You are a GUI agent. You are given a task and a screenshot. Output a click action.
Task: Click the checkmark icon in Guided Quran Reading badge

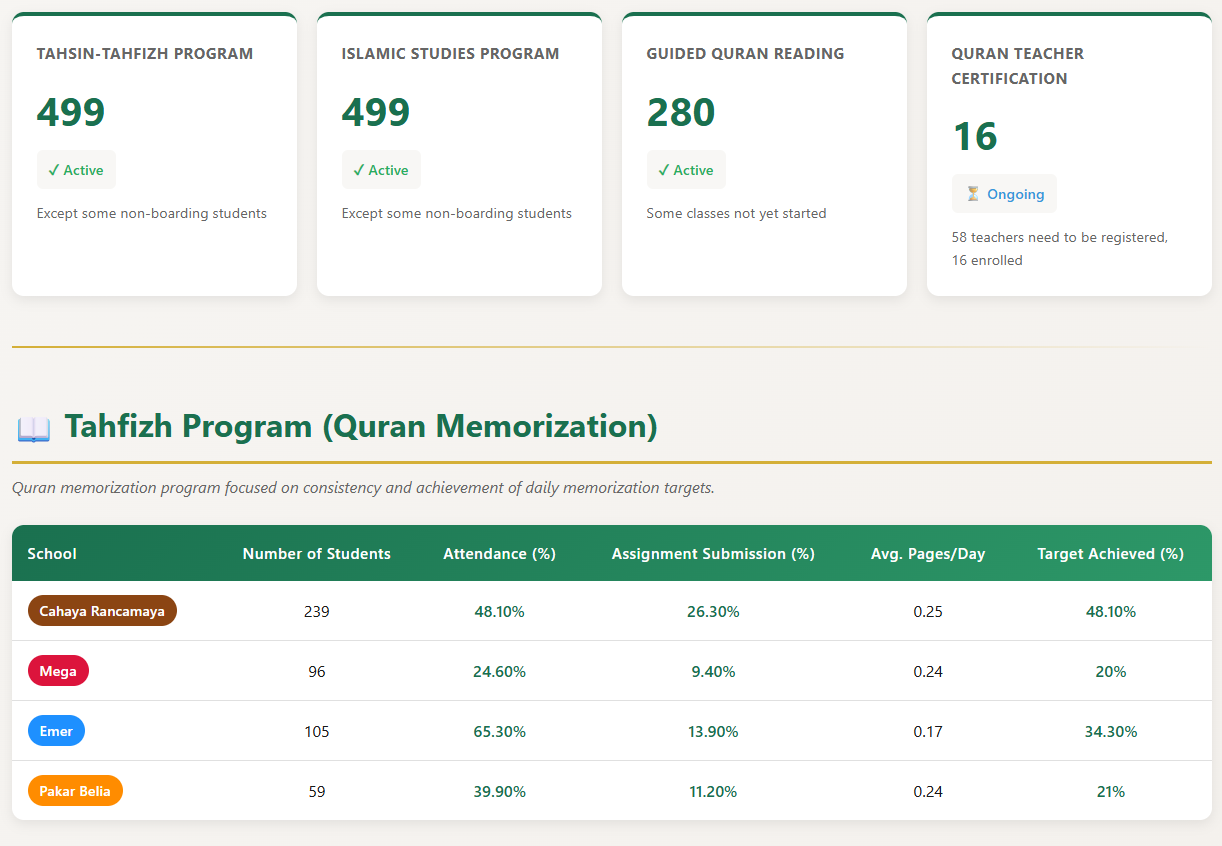[665, 169]
